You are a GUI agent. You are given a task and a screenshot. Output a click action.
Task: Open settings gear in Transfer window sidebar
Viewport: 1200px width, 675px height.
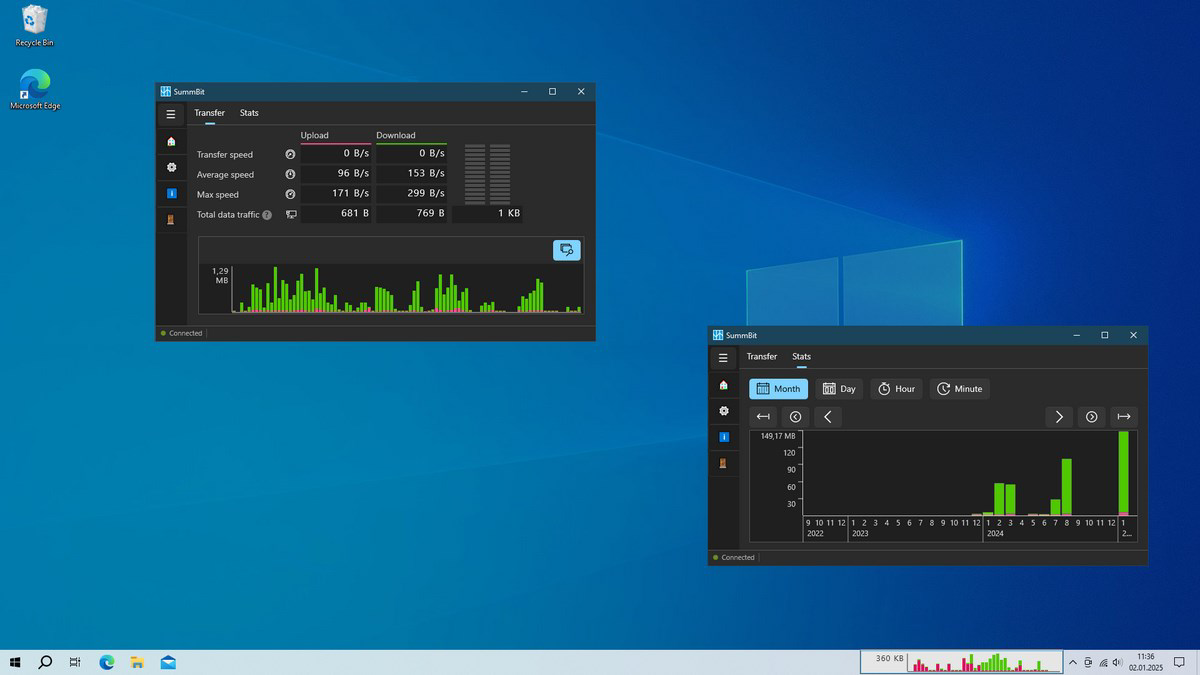click(171, 167)
